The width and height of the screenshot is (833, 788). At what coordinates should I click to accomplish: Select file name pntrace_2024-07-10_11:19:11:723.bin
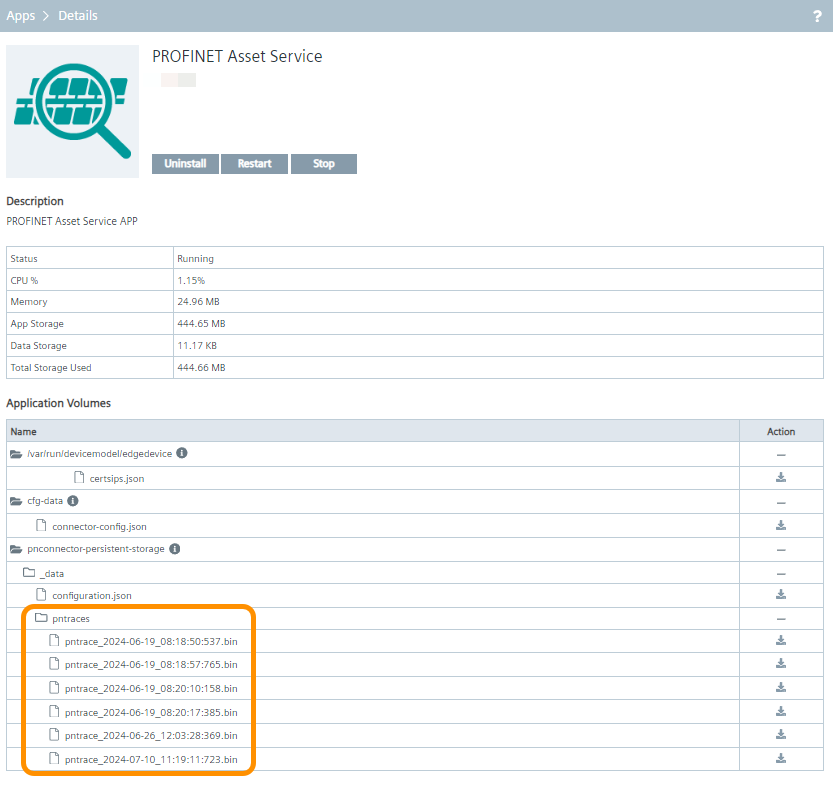pos(151,760)
